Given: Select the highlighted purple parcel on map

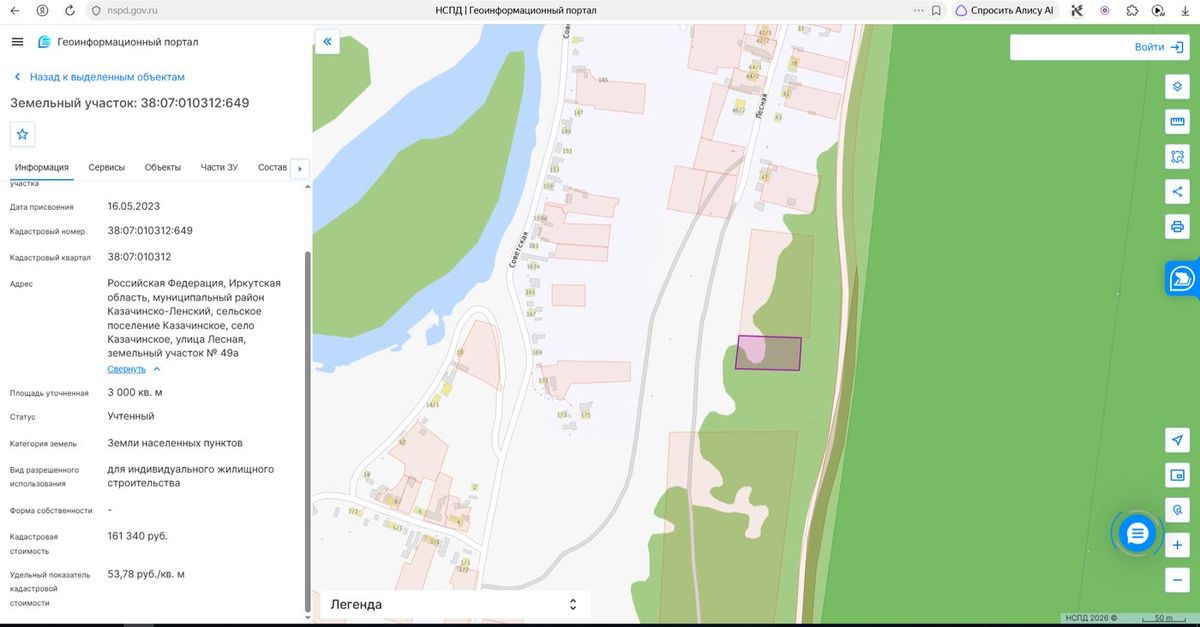Looking at the screenshot, I should [768, 353].
